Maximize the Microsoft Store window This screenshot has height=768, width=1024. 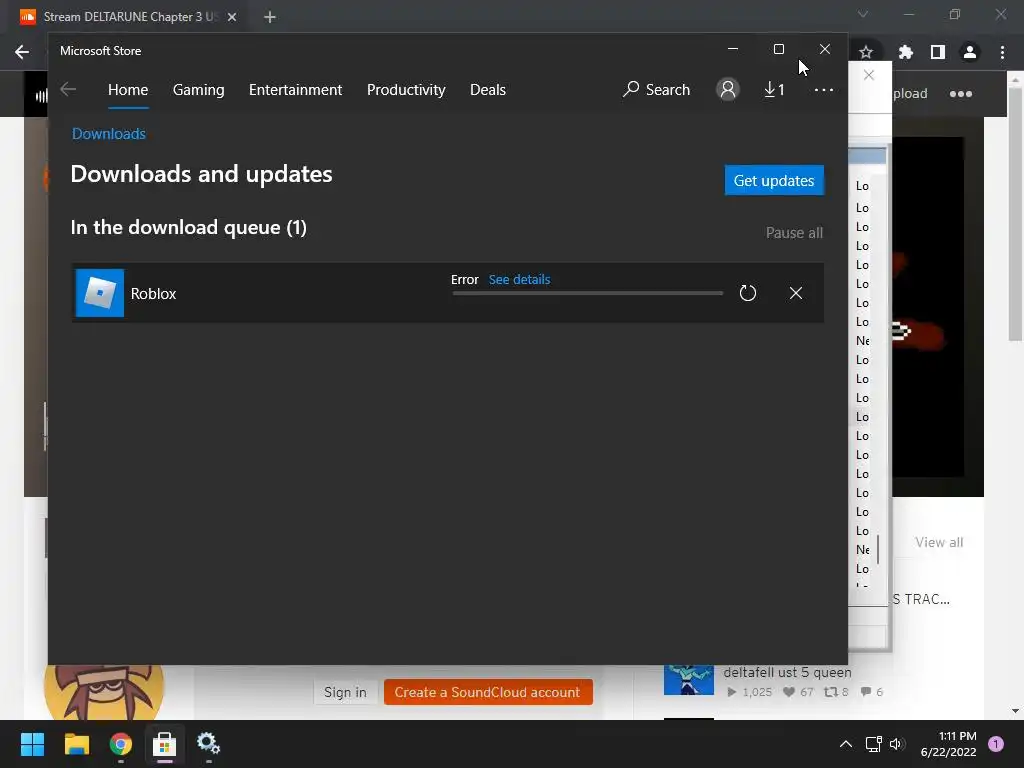click(778, 49)
